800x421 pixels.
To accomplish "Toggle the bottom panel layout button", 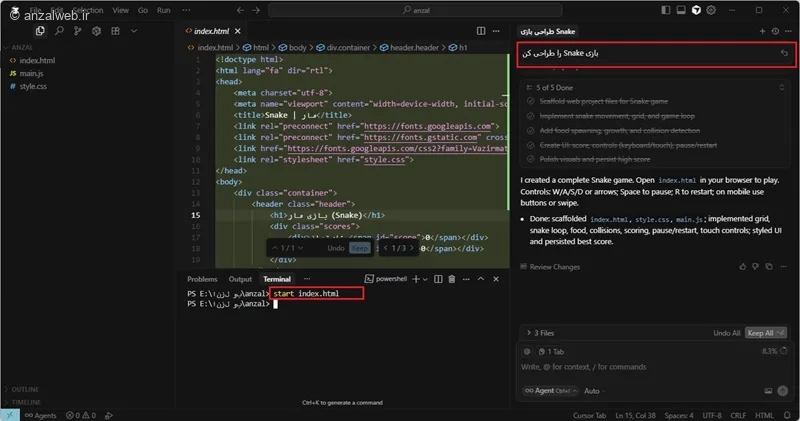I will click(x=680, y=10).
